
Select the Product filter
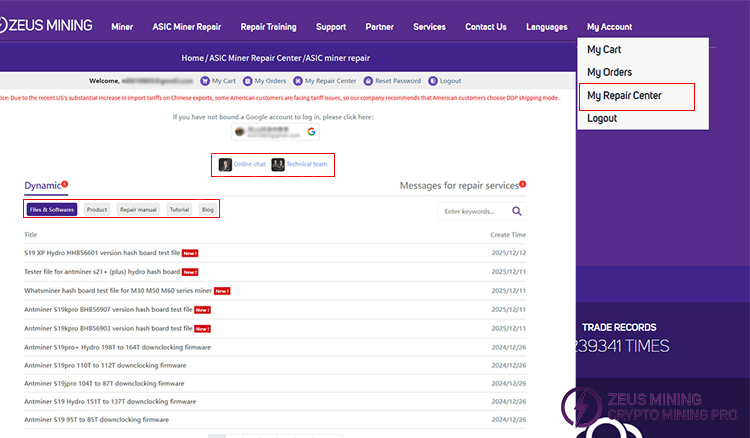click(97, 209)
